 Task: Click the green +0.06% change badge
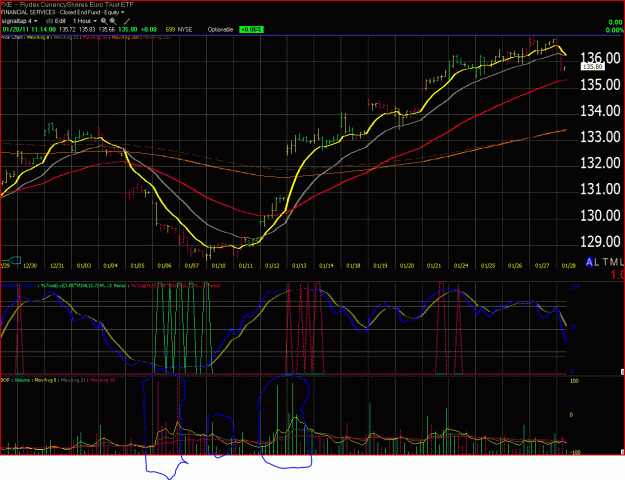[251, 30]
